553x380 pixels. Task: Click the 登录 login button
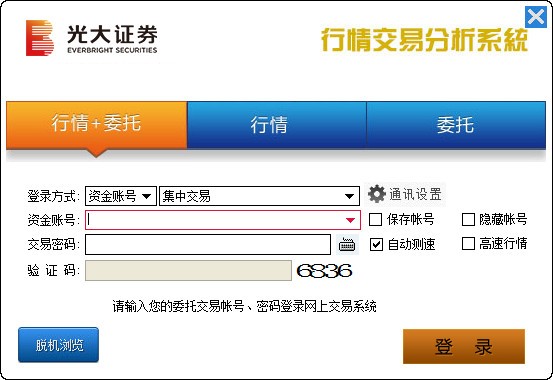(464, 346)
